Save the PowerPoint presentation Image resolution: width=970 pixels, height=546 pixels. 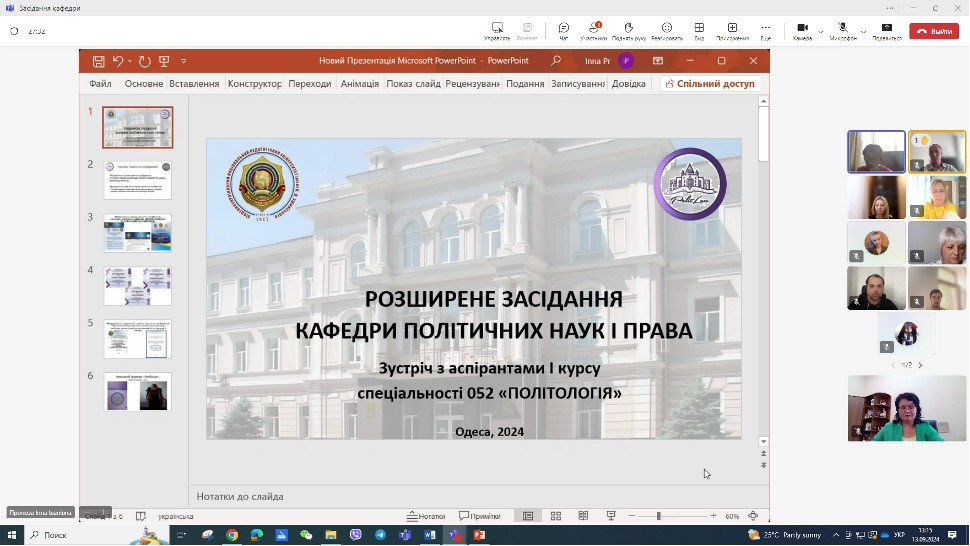pyautogui.click(x=98, y=61)
